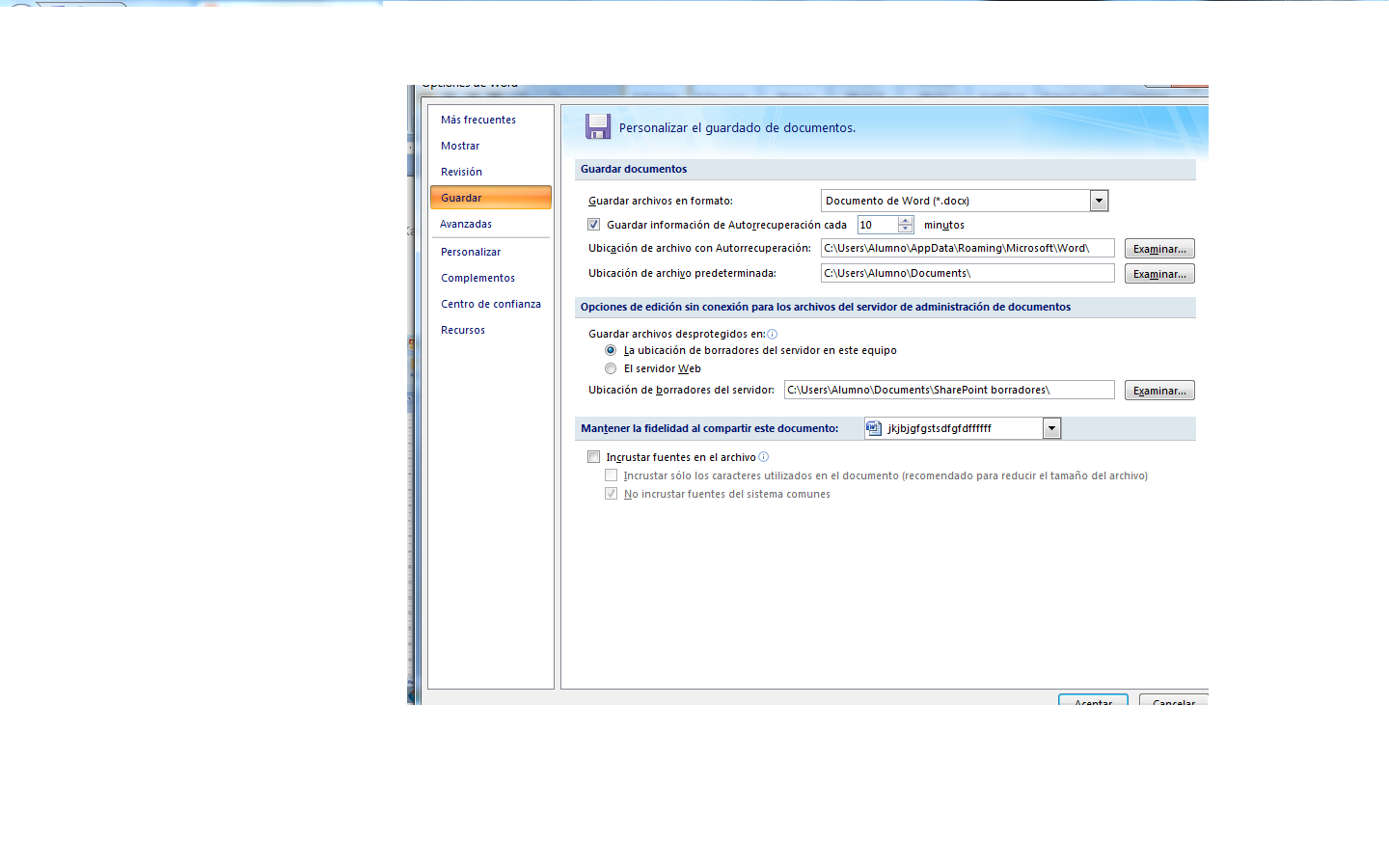Enable "Incrustar fuentes en el archivo"
Viewport: 1389px width, 868px height.
coord(593,456)
